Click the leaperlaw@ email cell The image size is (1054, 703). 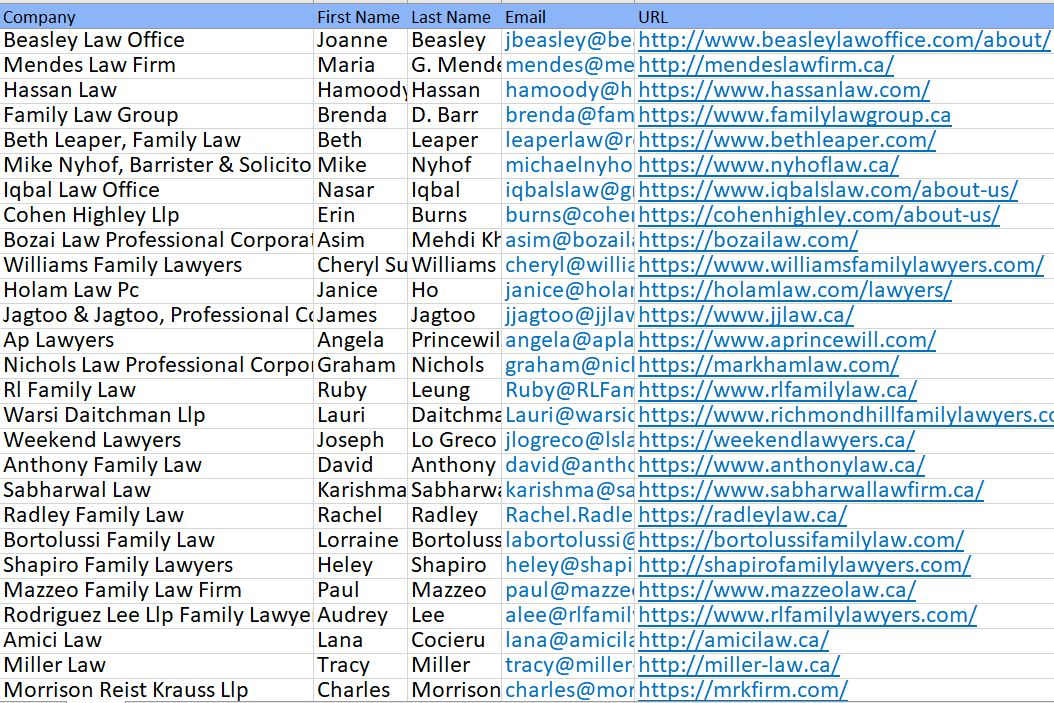click(x=569, y=140)
